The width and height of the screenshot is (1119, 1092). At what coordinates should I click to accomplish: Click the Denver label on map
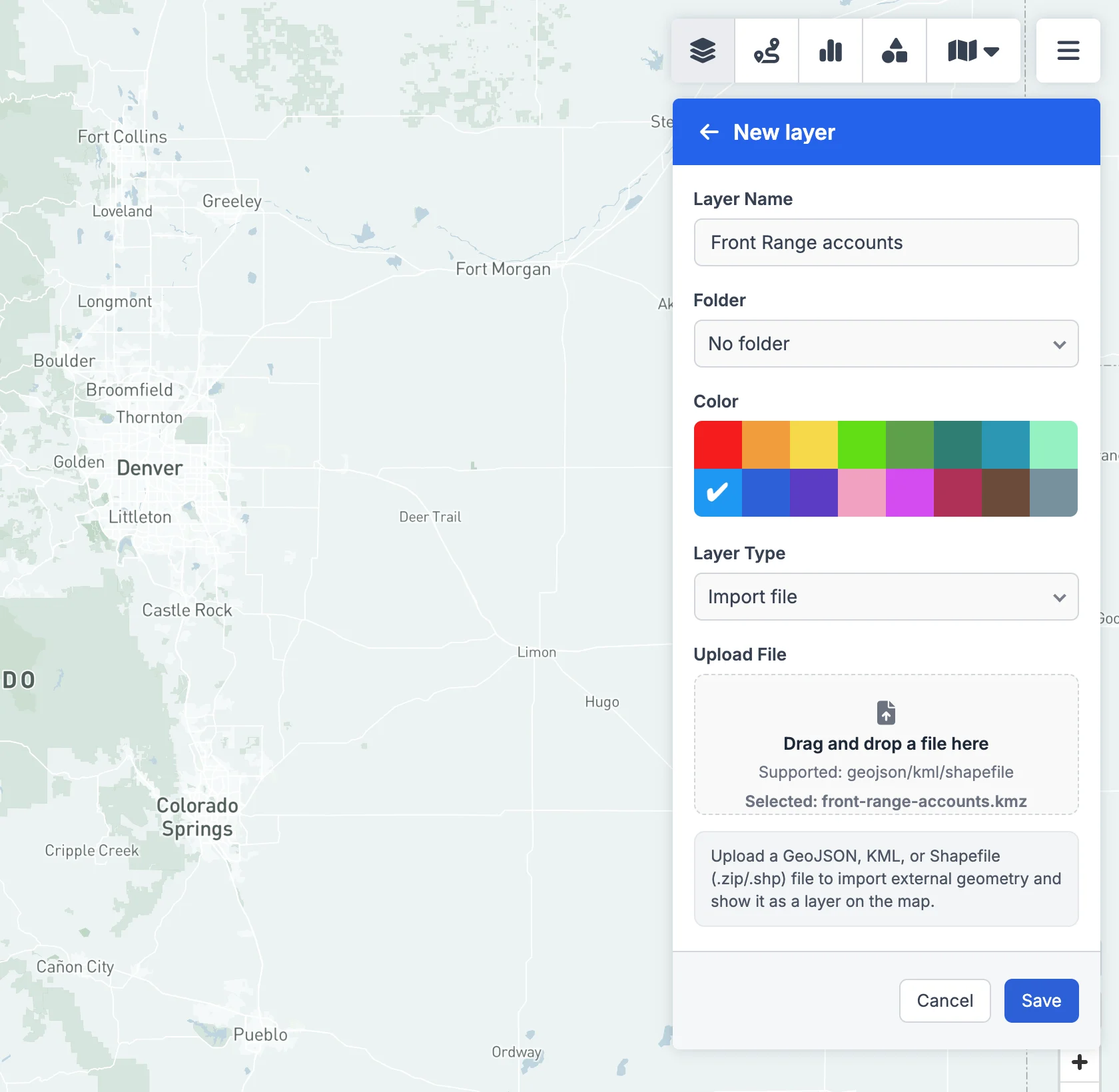[x=150, y=468]
